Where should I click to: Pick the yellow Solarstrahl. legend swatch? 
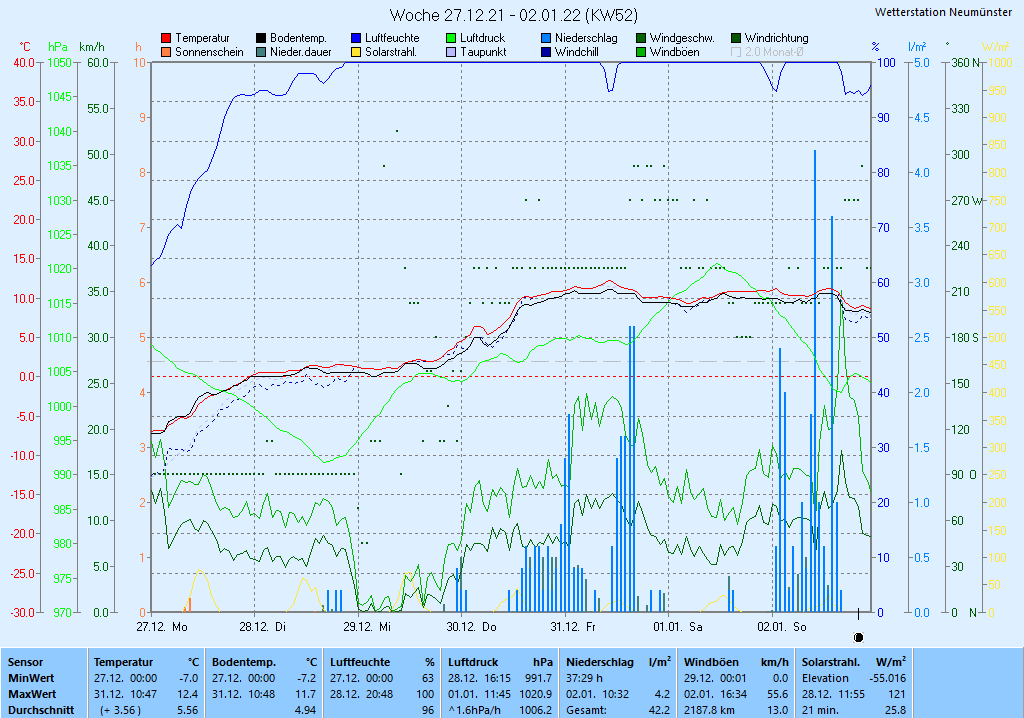coord(356,52)
